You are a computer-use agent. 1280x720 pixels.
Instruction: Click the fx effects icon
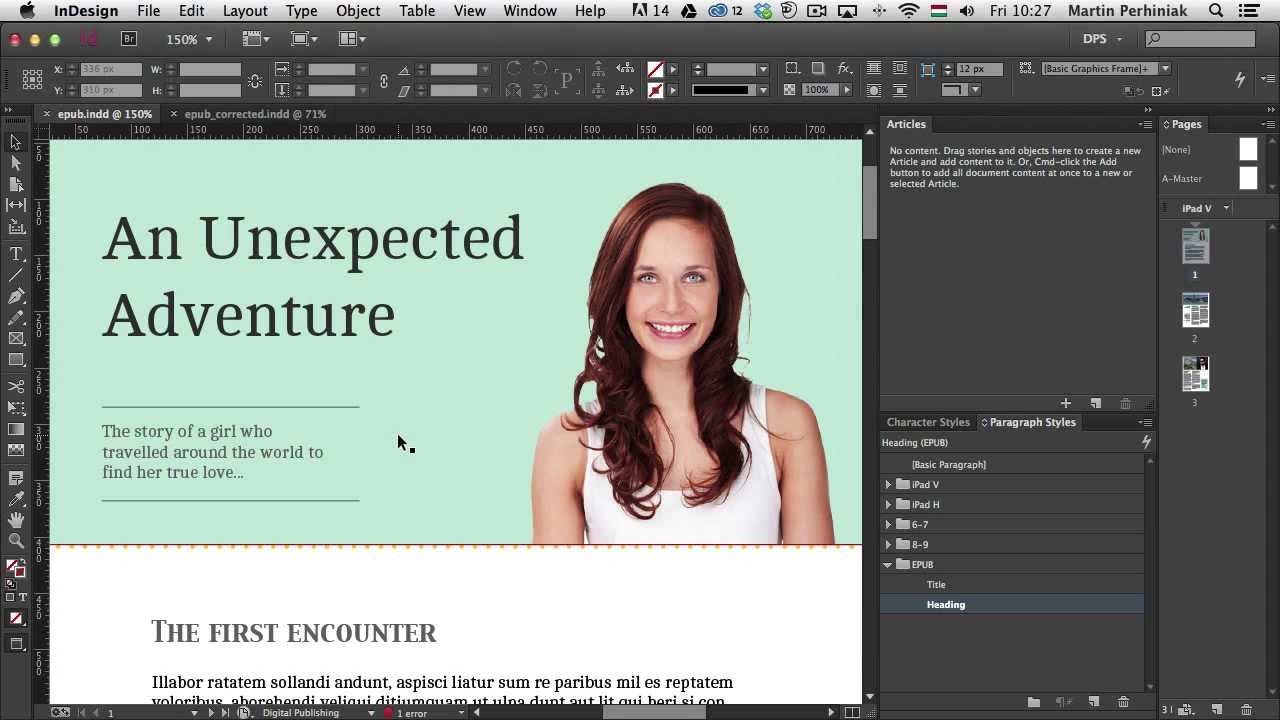(x=845, y=69)
